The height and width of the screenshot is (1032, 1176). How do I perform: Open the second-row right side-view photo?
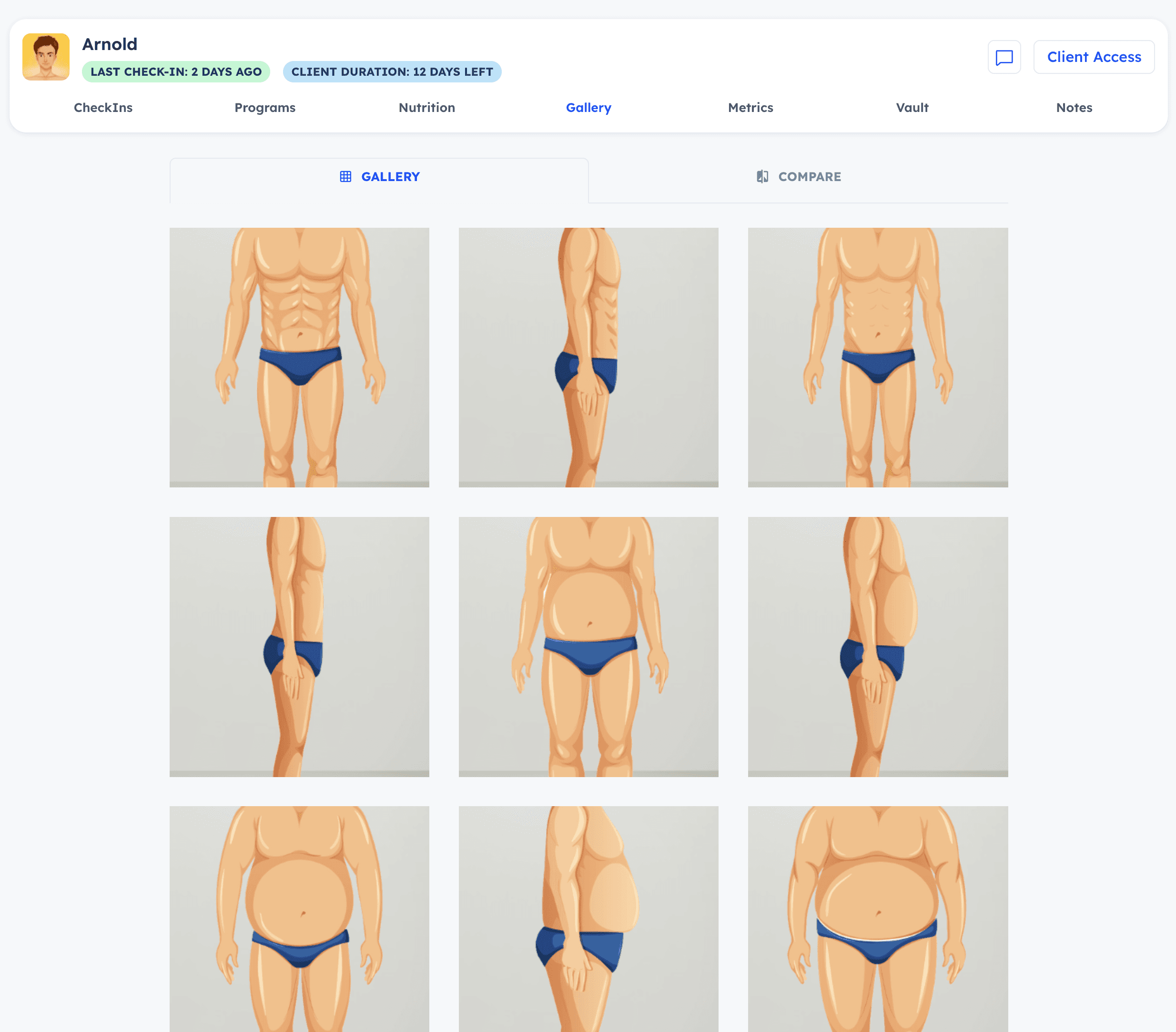[x=877, y=647]
